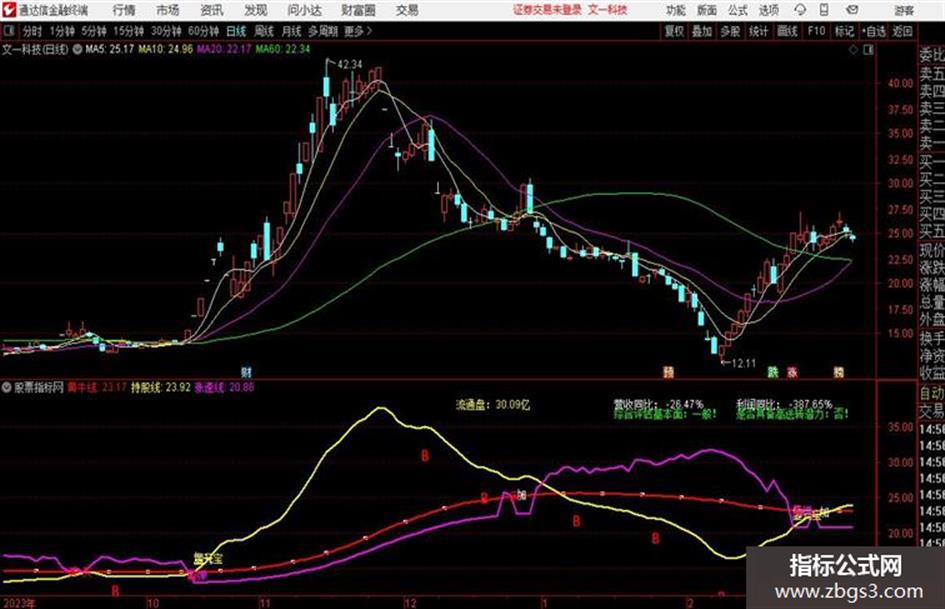Screen dimensions: 945x609
Task: Click 证券交易未登录 login link
Action: pos(547,10)
